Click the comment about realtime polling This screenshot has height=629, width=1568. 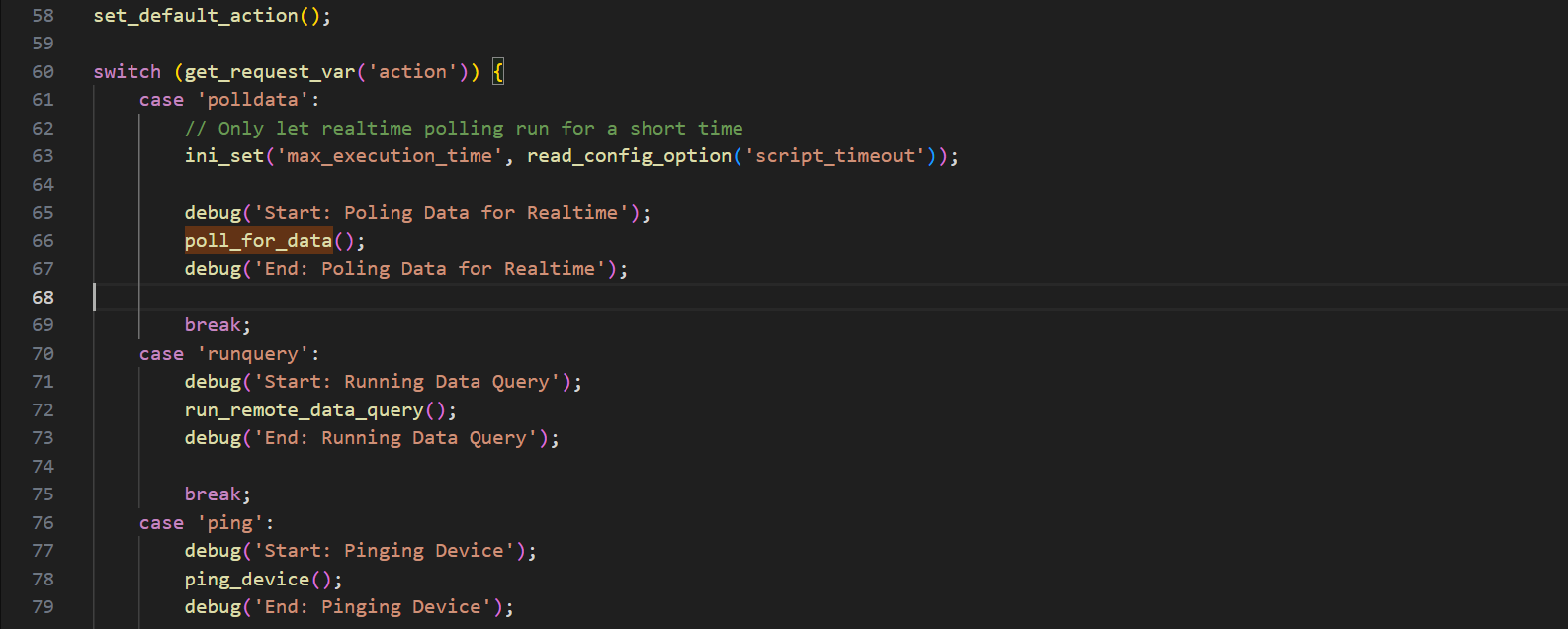[464, 129]
